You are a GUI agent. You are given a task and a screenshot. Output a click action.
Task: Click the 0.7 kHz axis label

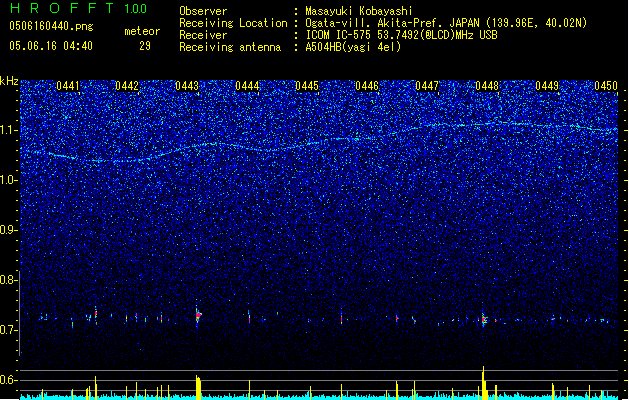click(9, 330)
